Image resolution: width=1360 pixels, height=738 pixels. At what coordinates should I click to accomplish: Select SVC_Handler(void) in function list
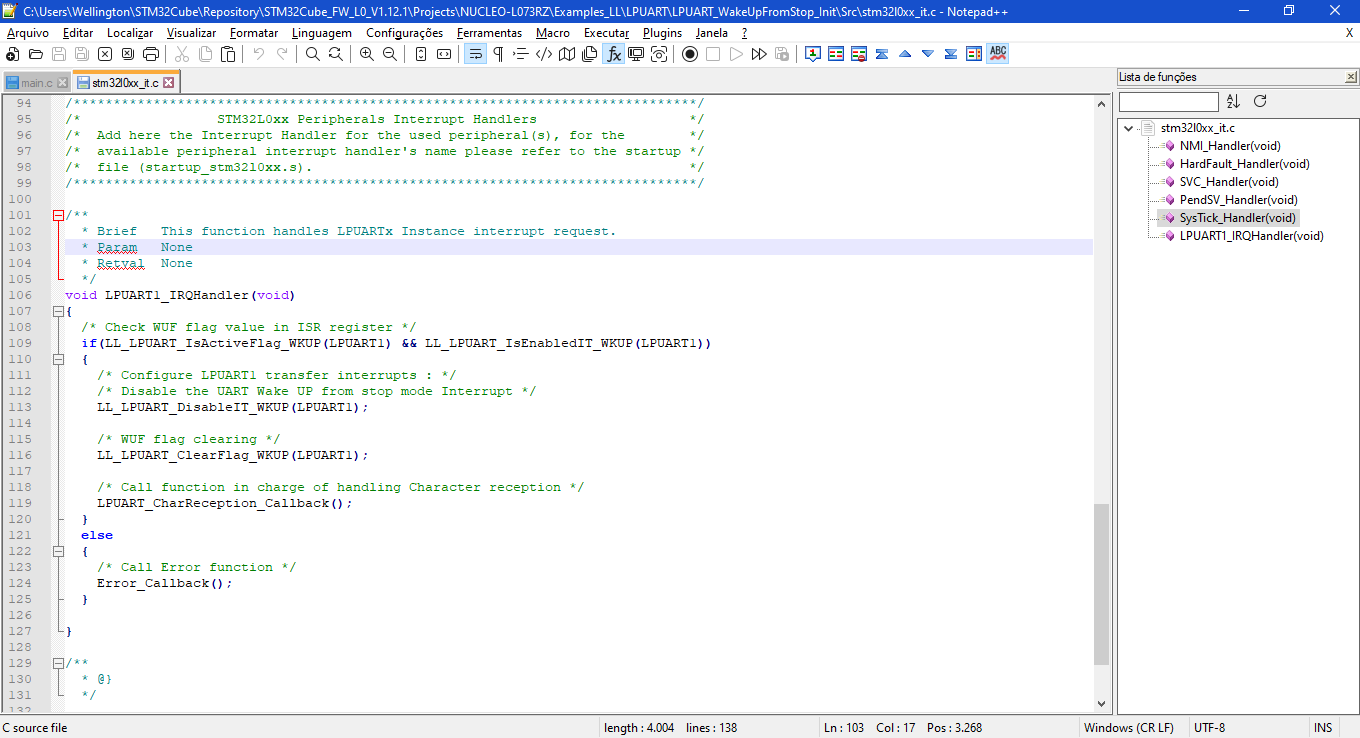pos(1229,182)
